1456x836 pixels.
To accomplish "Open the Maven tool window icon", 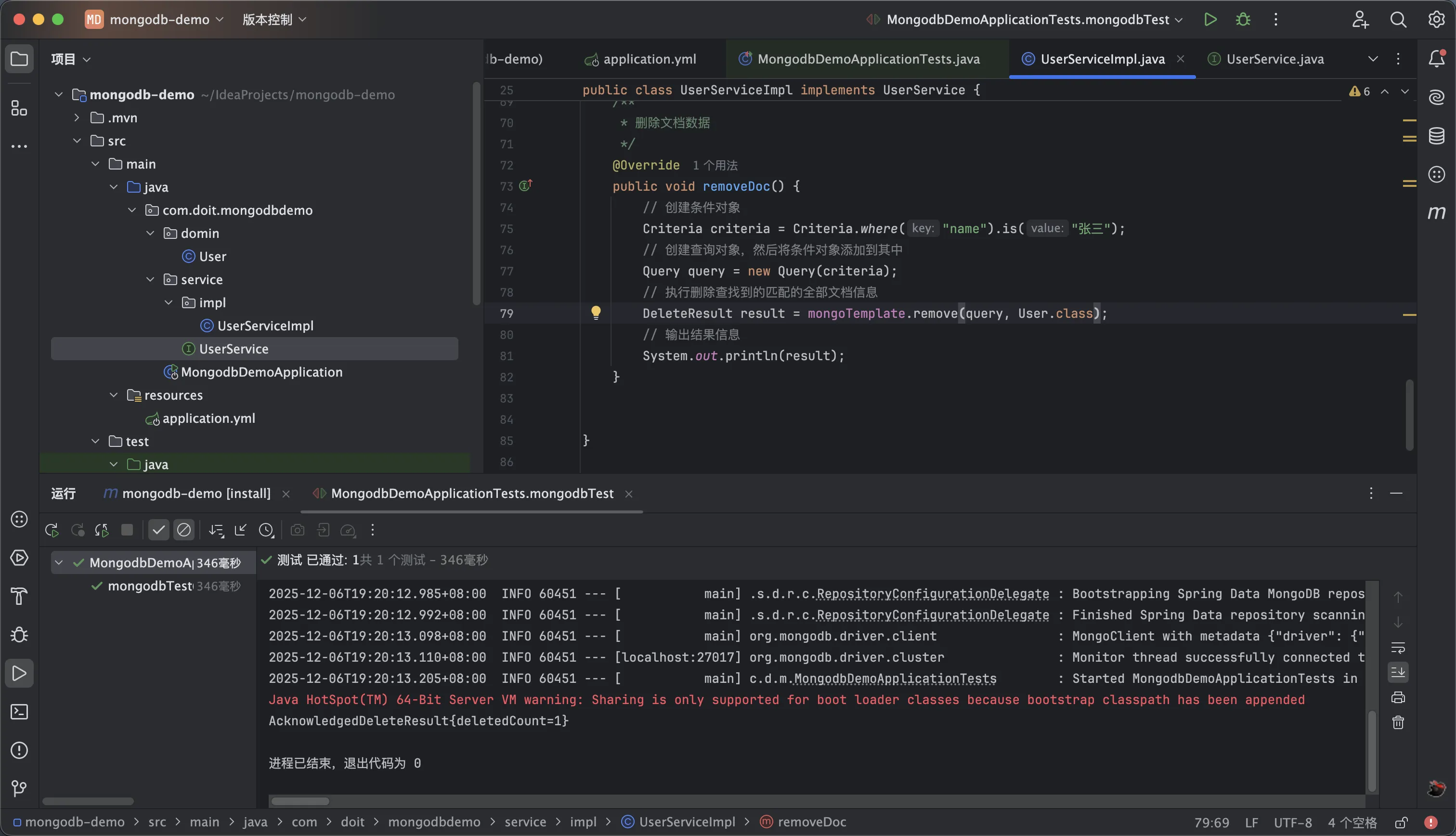I will click(x=1436, y=213).
